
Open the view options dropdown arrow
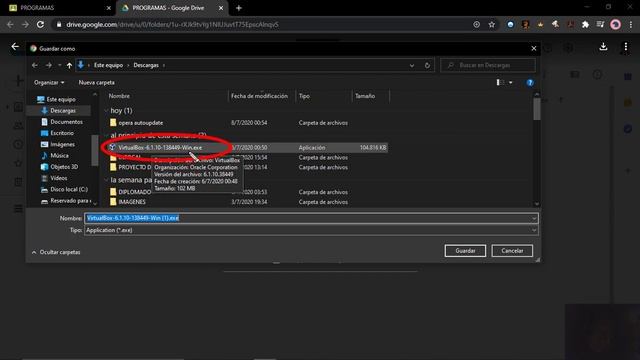click(511, 82)
